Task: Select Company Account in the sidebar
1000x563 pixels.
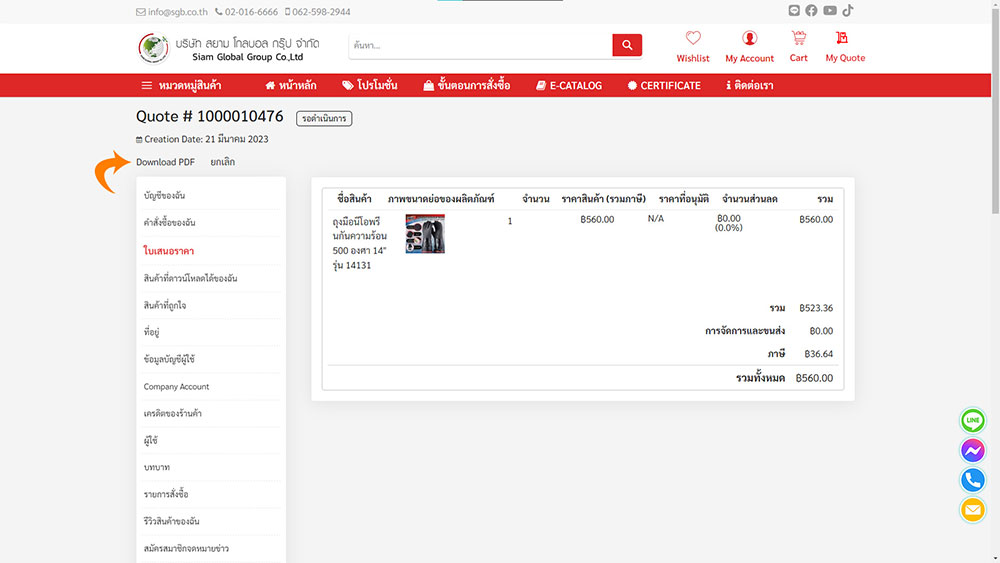Action: [176, 387]
